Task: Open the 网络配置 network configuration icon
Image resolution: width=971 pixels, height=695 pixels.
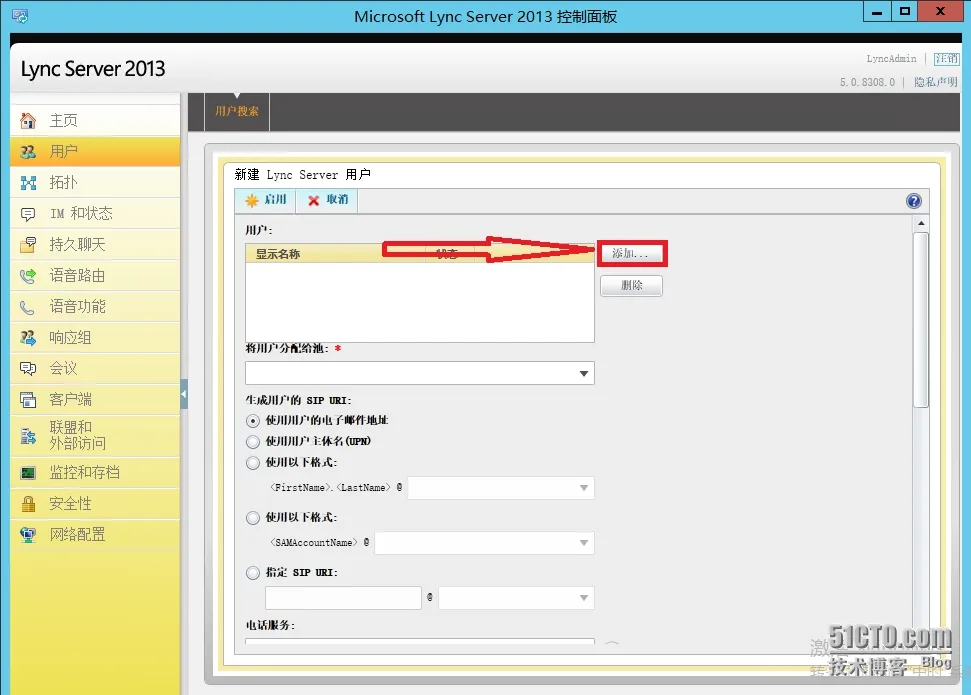Action: point(28,535)
